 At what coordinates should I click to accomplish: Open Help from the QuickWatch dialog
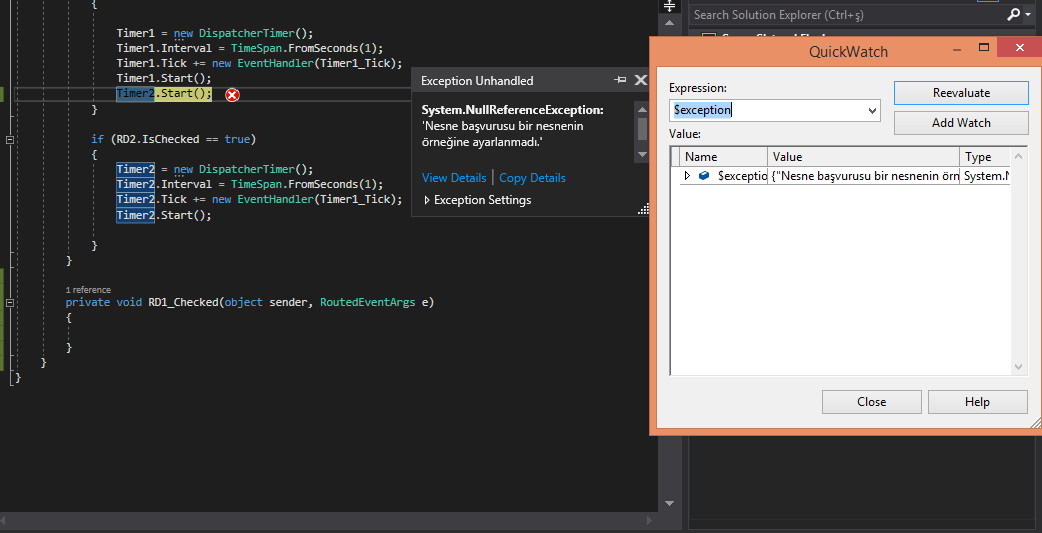tap(977, 402)
